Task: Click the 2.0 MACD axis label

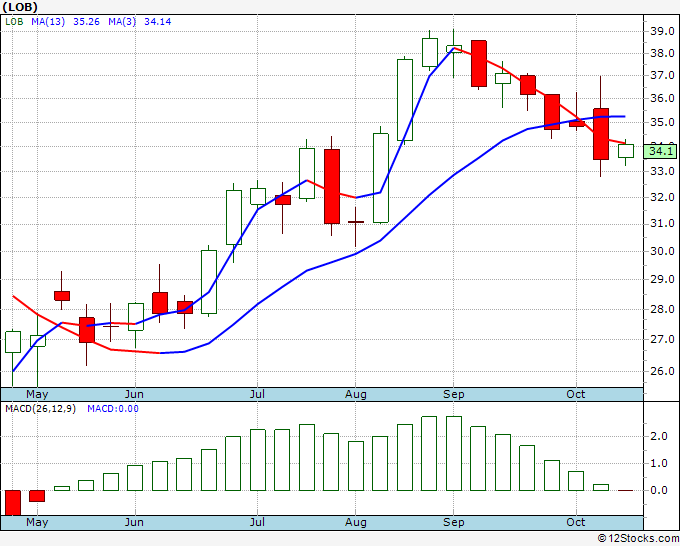Action: click(x=658, y=437)
